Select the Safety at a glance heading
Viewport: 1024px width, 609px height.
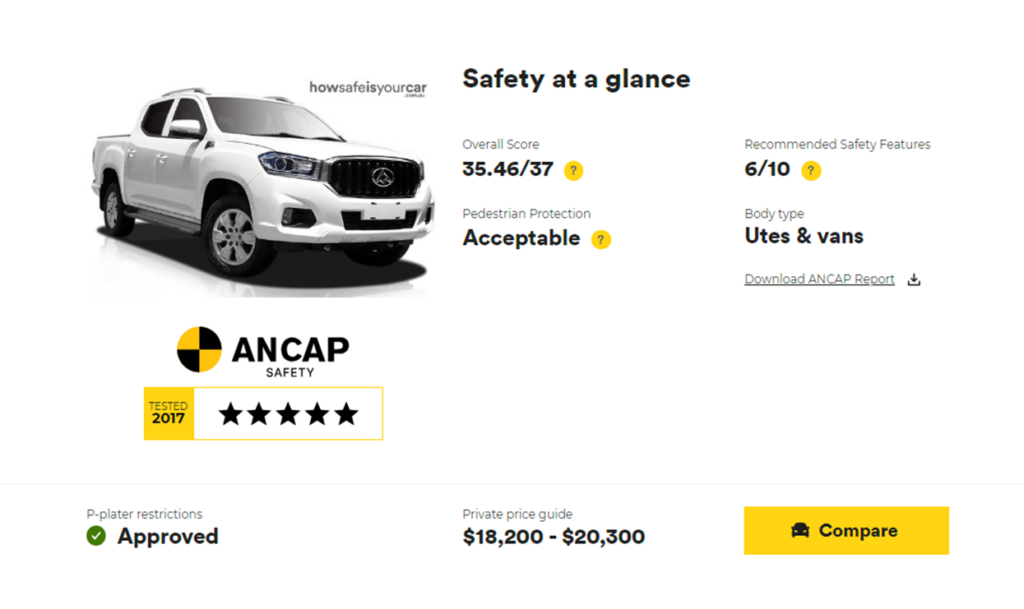pyautogui.click(x=576, y=79)
